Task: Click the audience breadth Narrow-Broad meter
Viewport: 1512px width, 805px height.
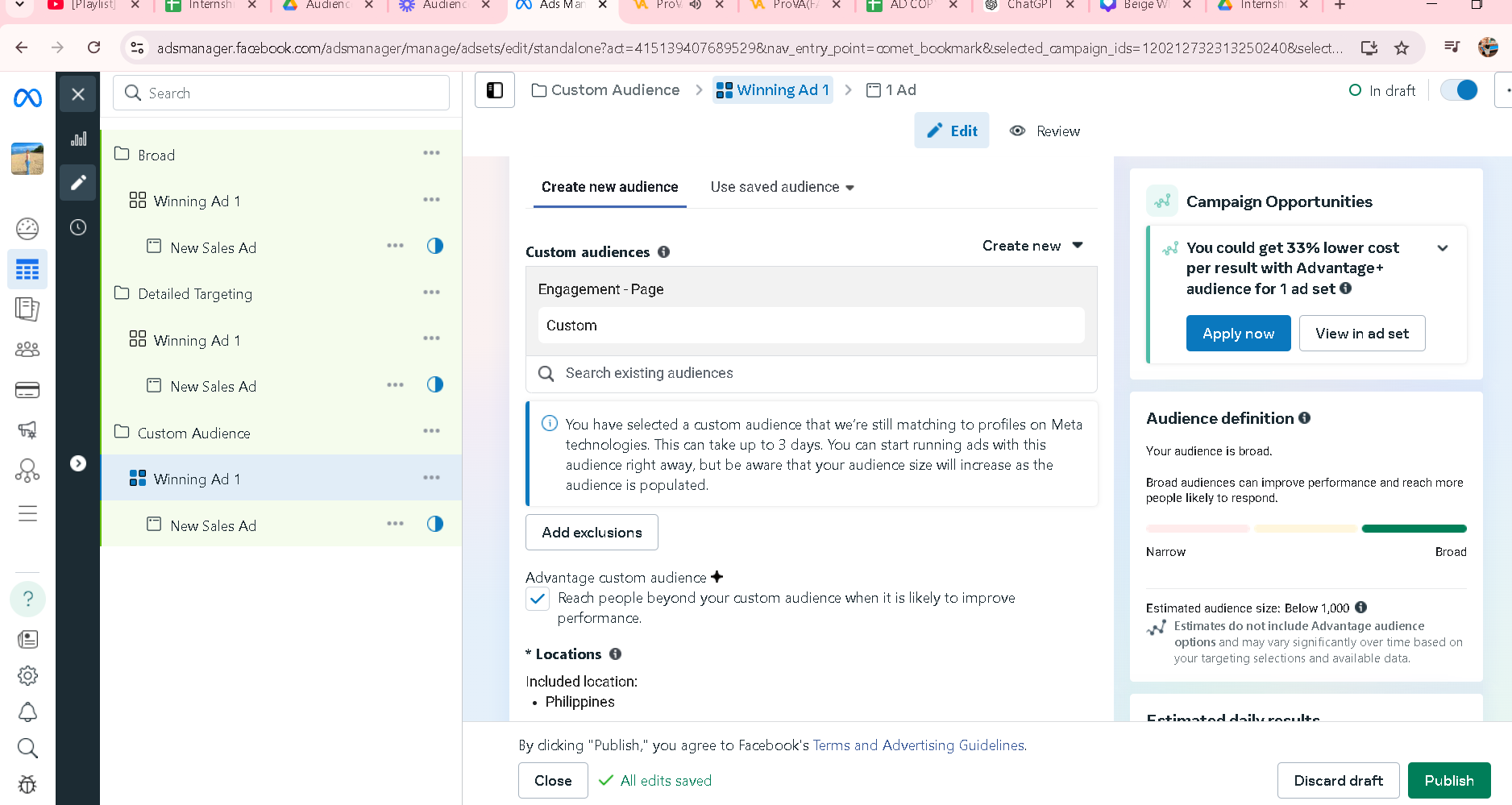Action: (1306, 529)
